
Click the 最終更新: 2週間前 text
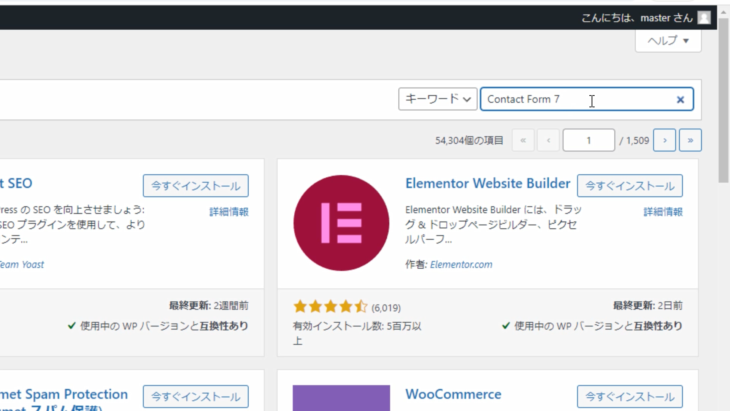point(209,305)
